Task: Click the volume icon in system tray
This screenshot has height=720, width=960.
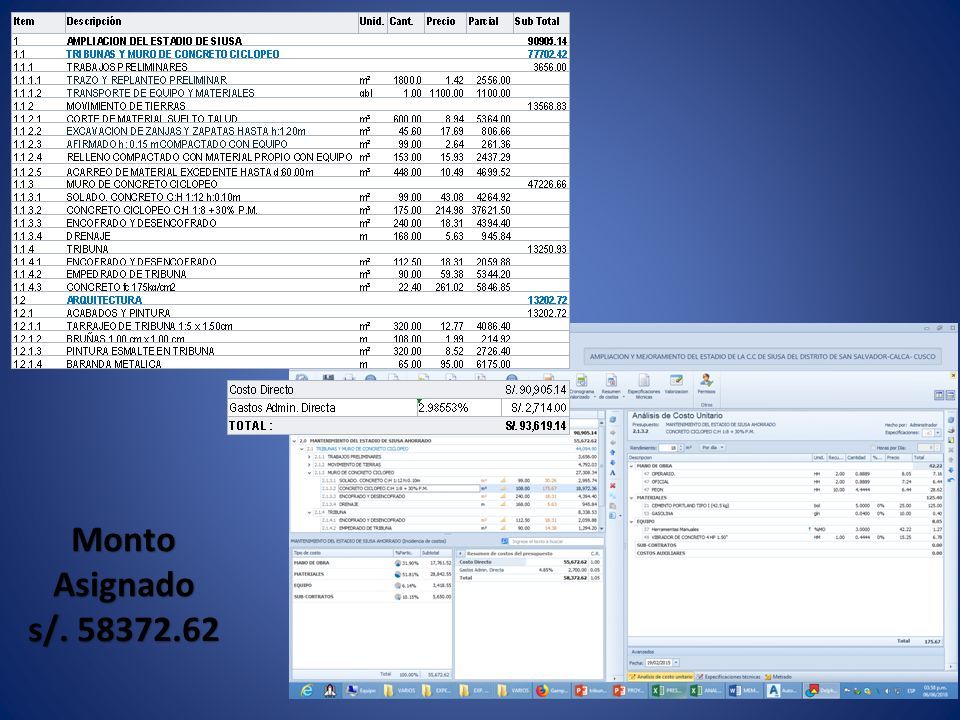Action: tap(888, 691)
